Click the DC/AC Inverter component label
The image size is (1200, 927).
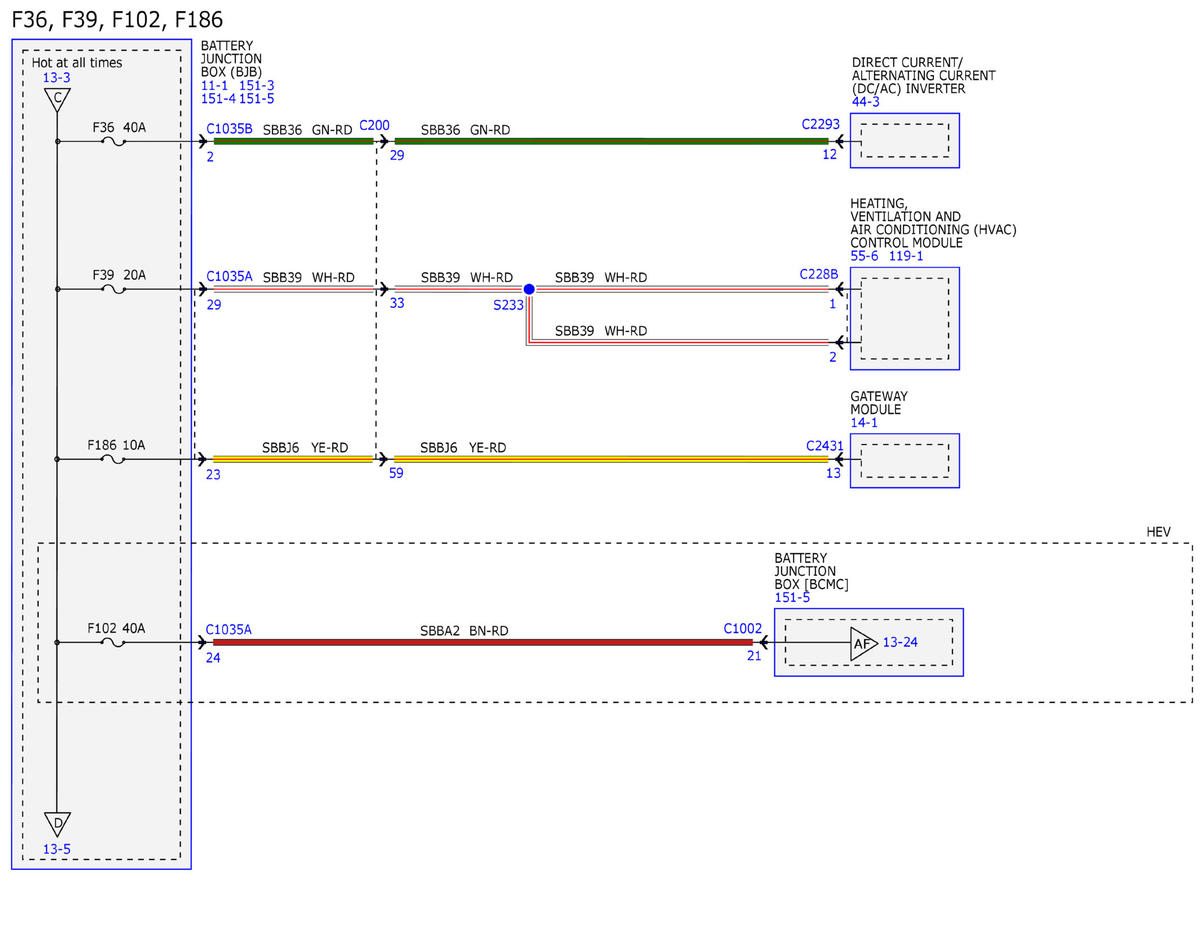[x=923, y=75]
